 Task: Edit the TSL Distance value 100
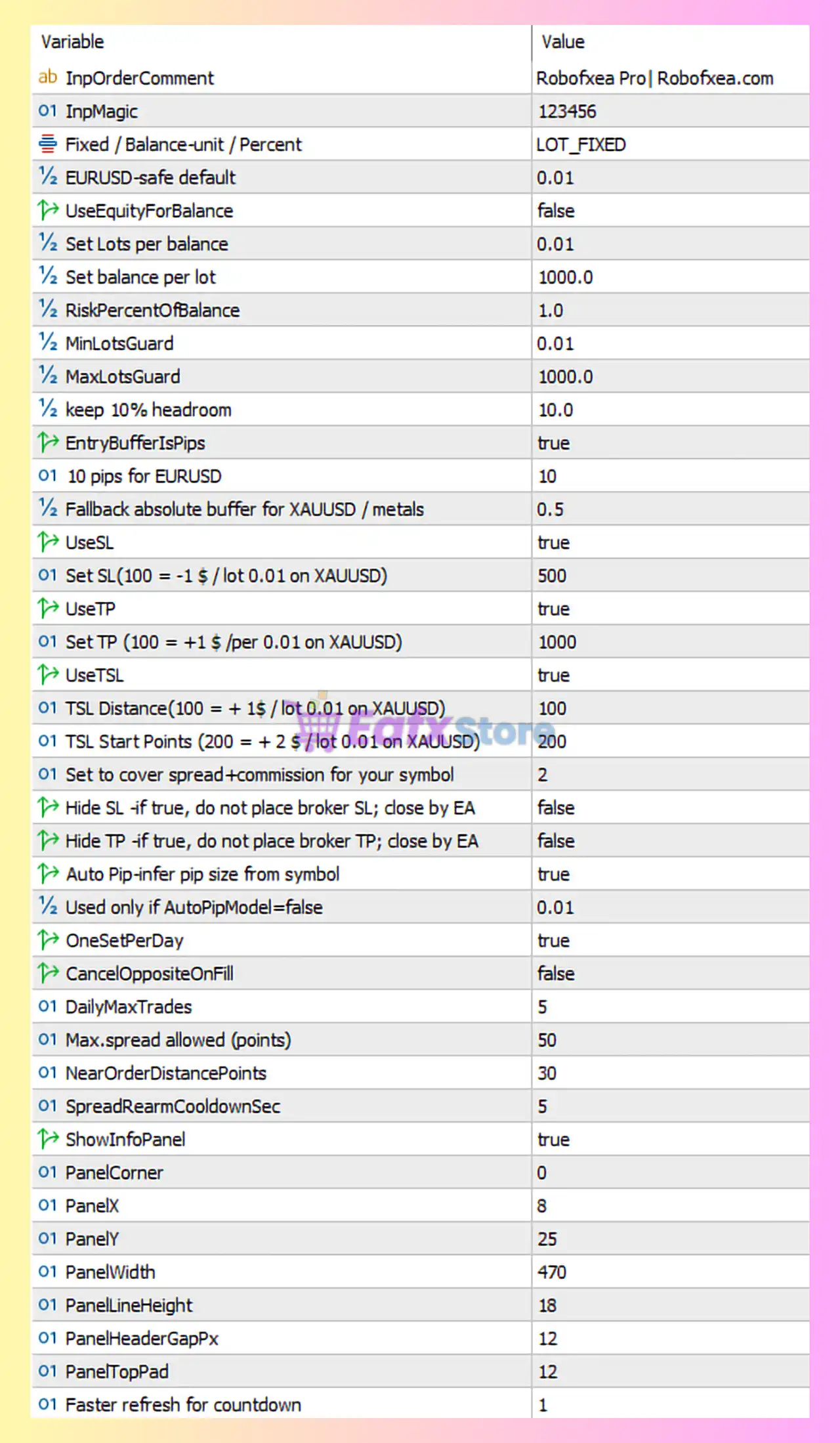click(x=552, y=708)
